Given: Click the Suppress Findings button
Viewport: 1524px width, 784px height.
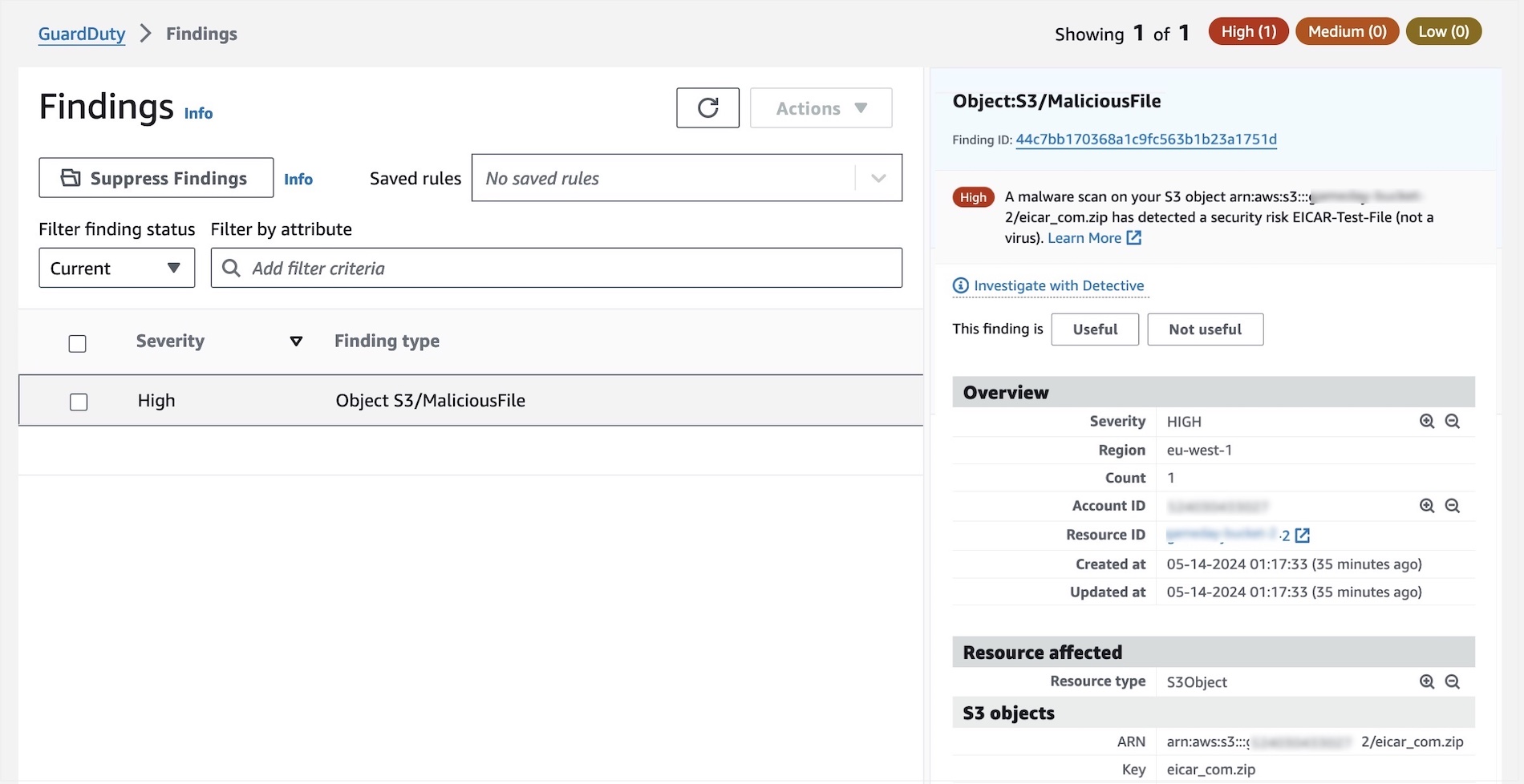Looking at the screenshot, I should (156, 178).
